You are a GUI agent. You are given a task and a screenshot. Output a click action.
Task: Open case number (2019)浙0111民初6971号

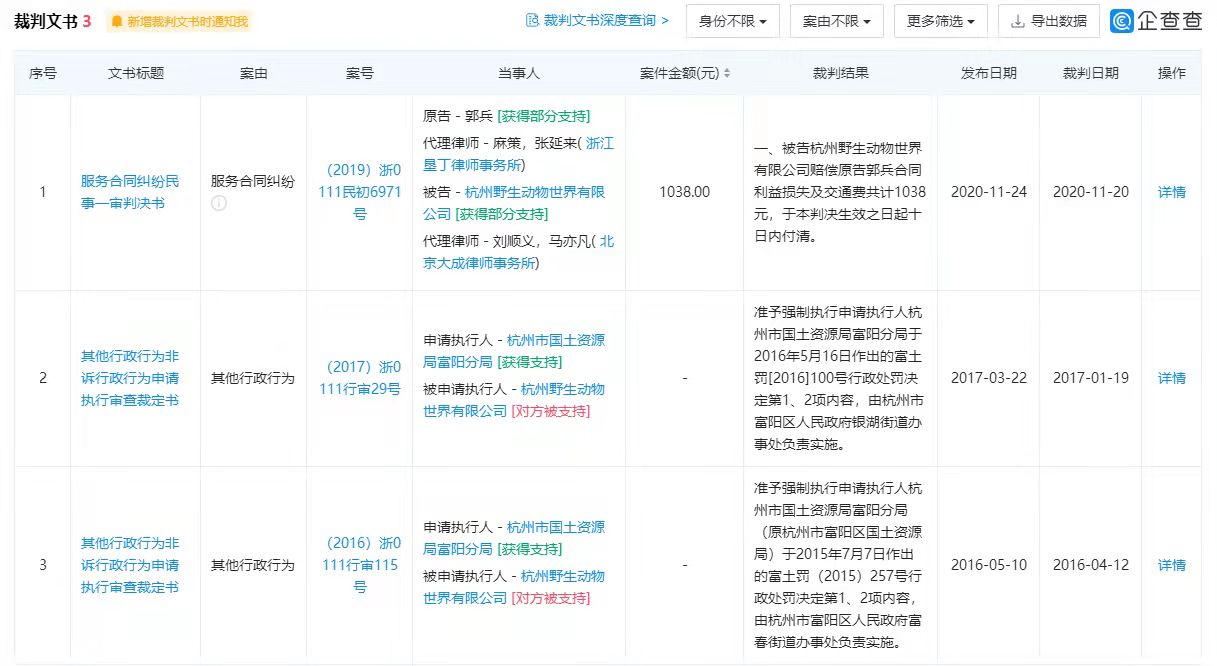(x=360, y=191)
